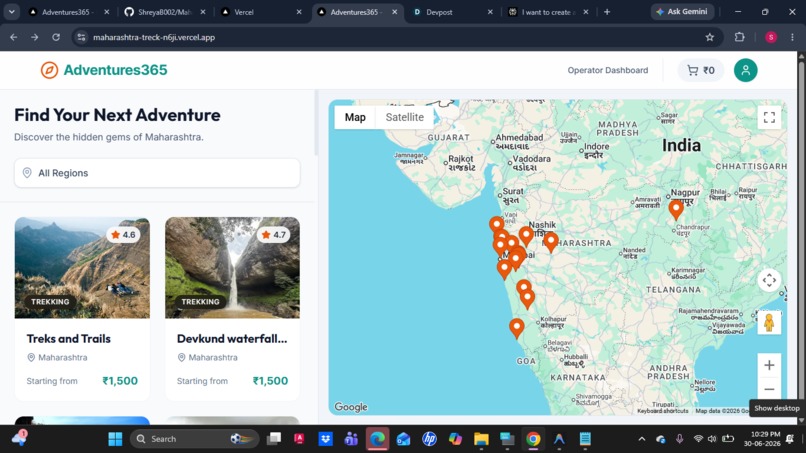Open the Windows Start menu
This screenshot has width=806, height=453.
point(115,439)
